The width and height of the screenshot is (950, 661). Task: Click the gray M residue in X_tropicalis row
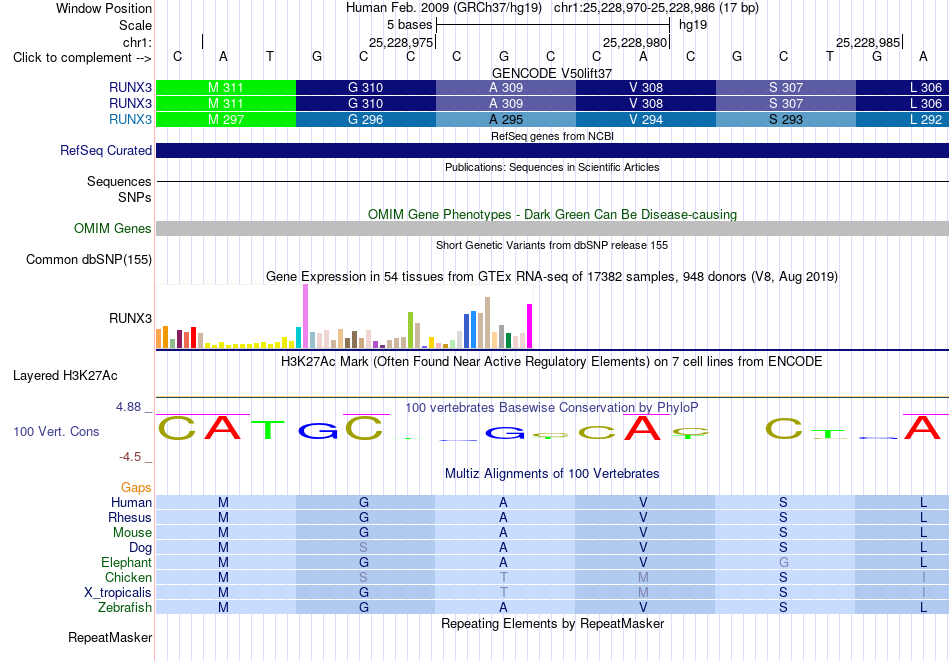[x=643, y=593]
